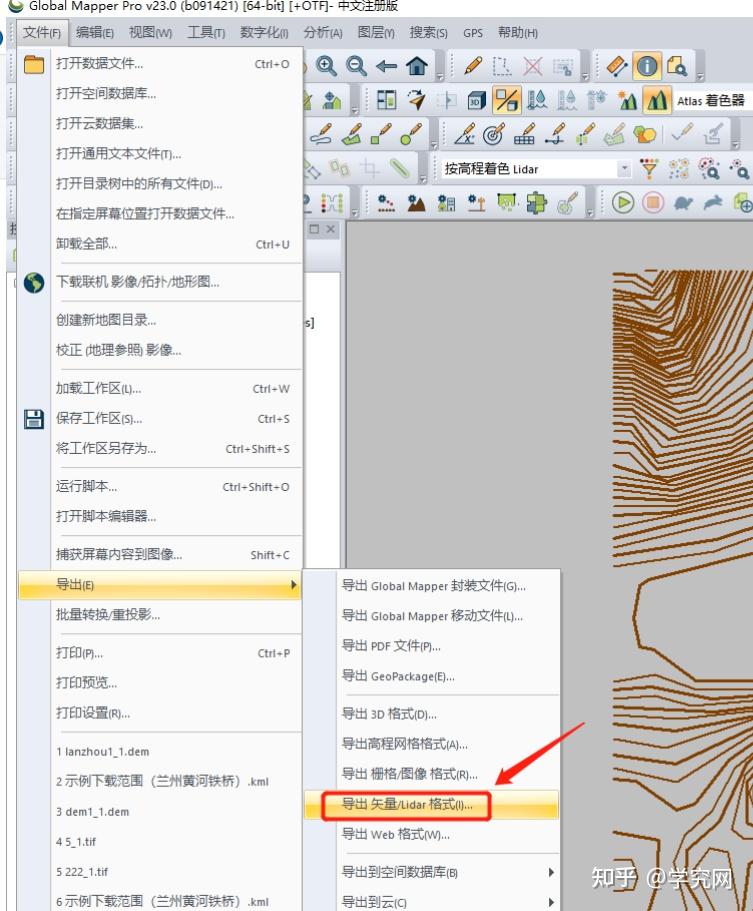
Task: Click the Lidar filter funnel icon
Action: (x=648, y=169)
